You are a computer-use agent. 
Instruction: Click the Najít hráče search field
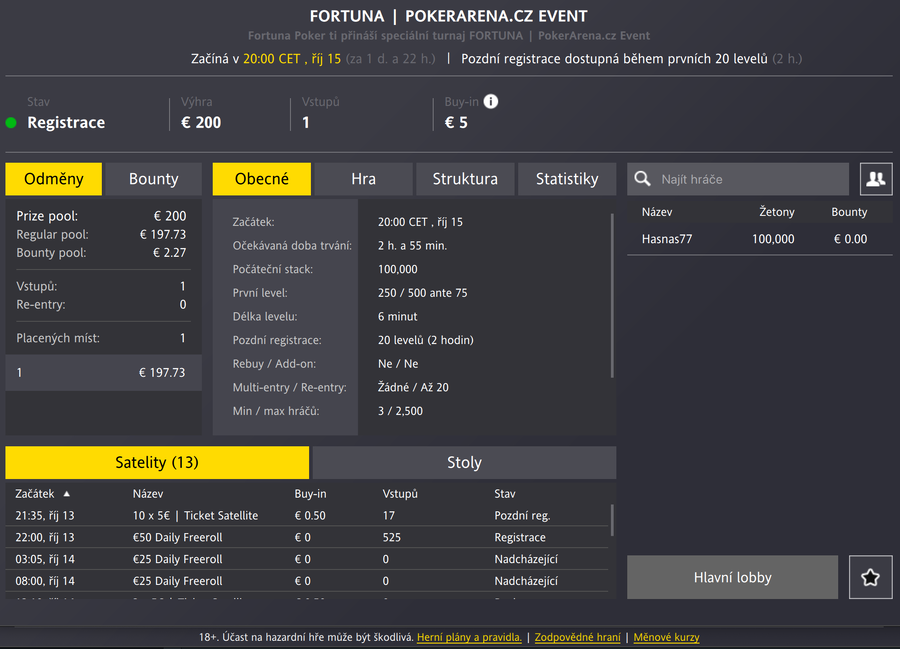click(x=750, y=179)
